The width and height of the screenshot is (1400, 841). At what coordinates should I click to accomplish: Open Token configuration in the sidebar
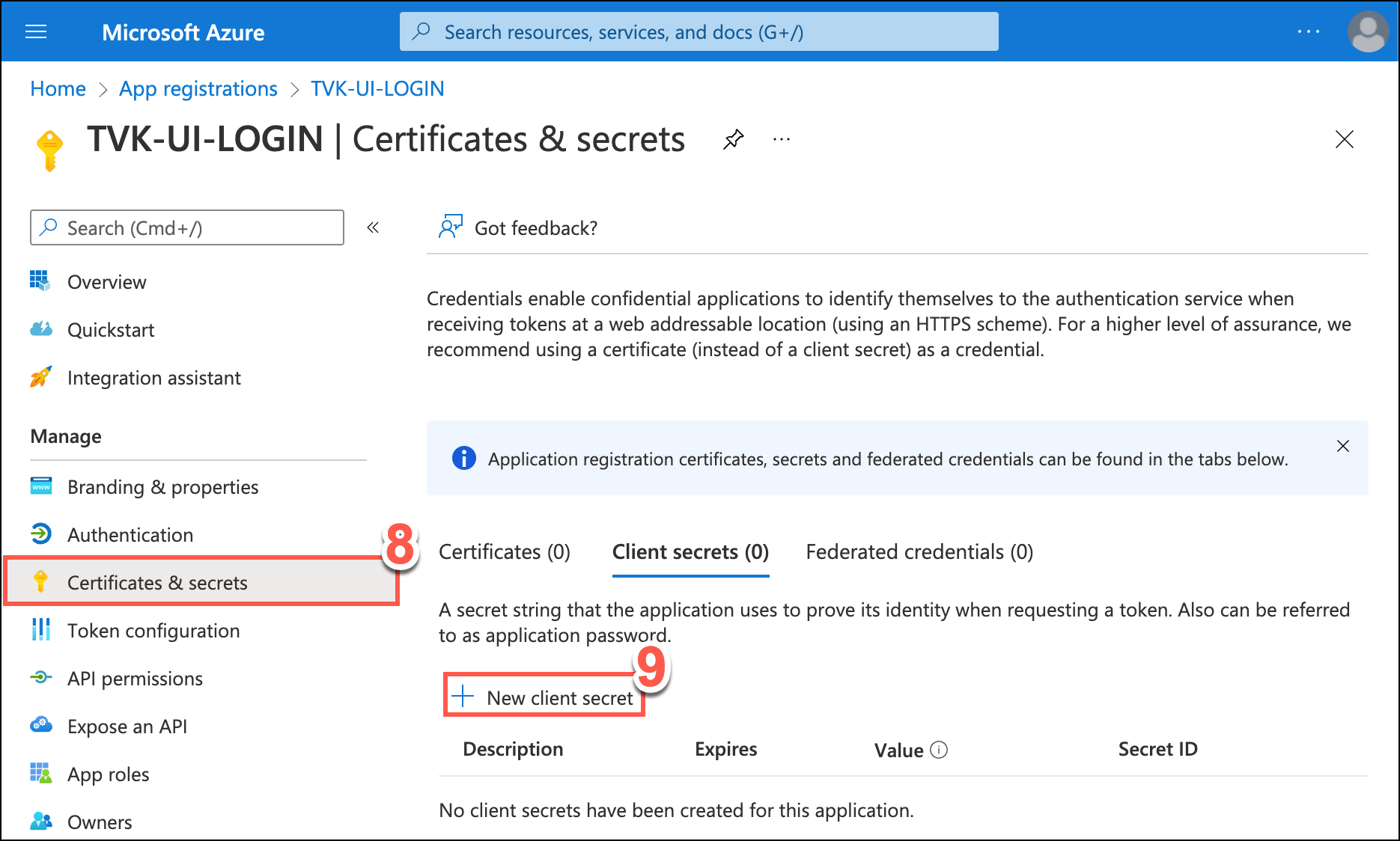153,631
